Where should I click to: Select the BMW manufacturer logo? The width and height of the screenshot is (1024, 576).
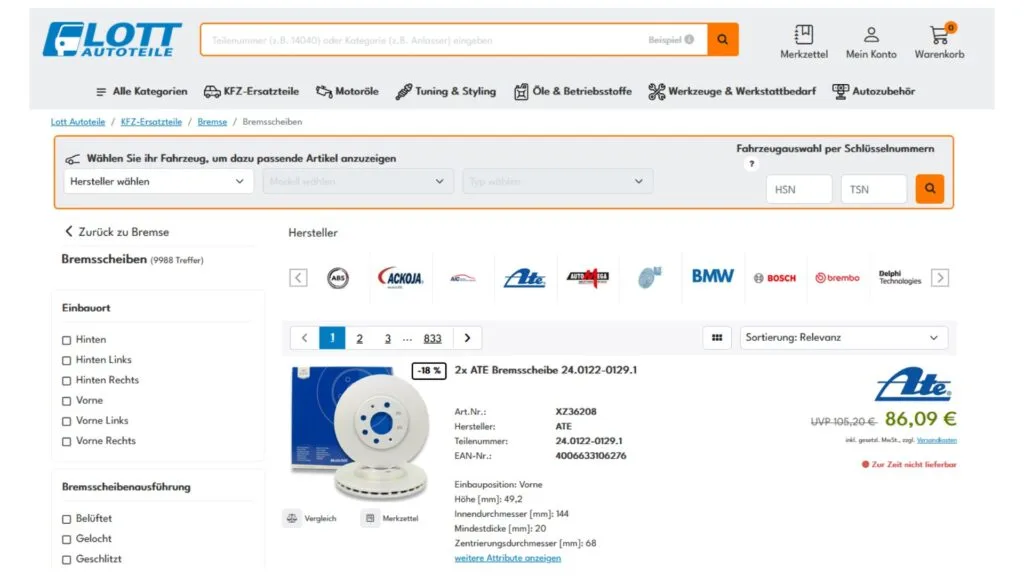coord(712,276)
